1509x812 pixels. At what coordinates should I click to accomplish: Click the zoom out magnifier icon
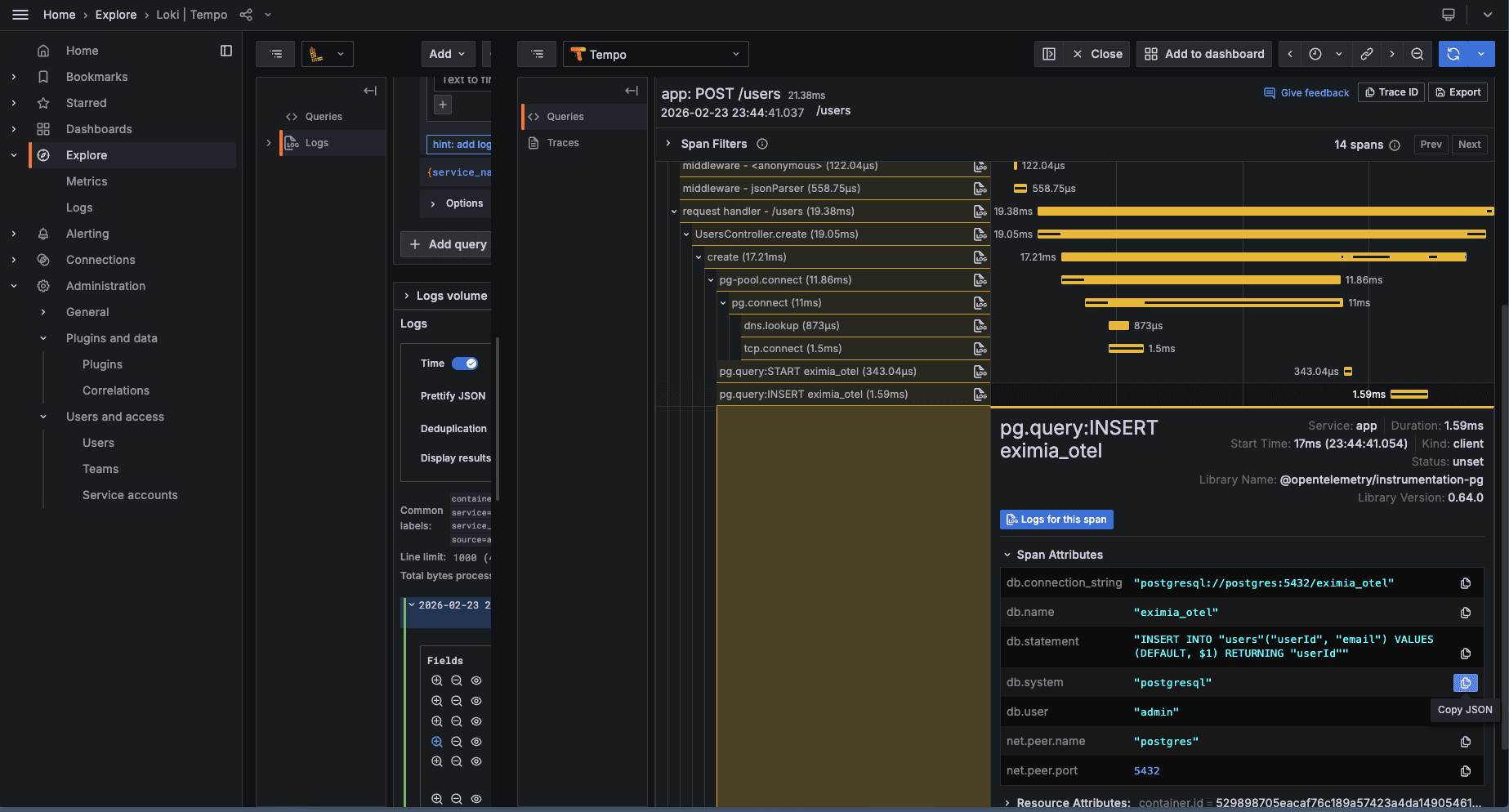1417,54
